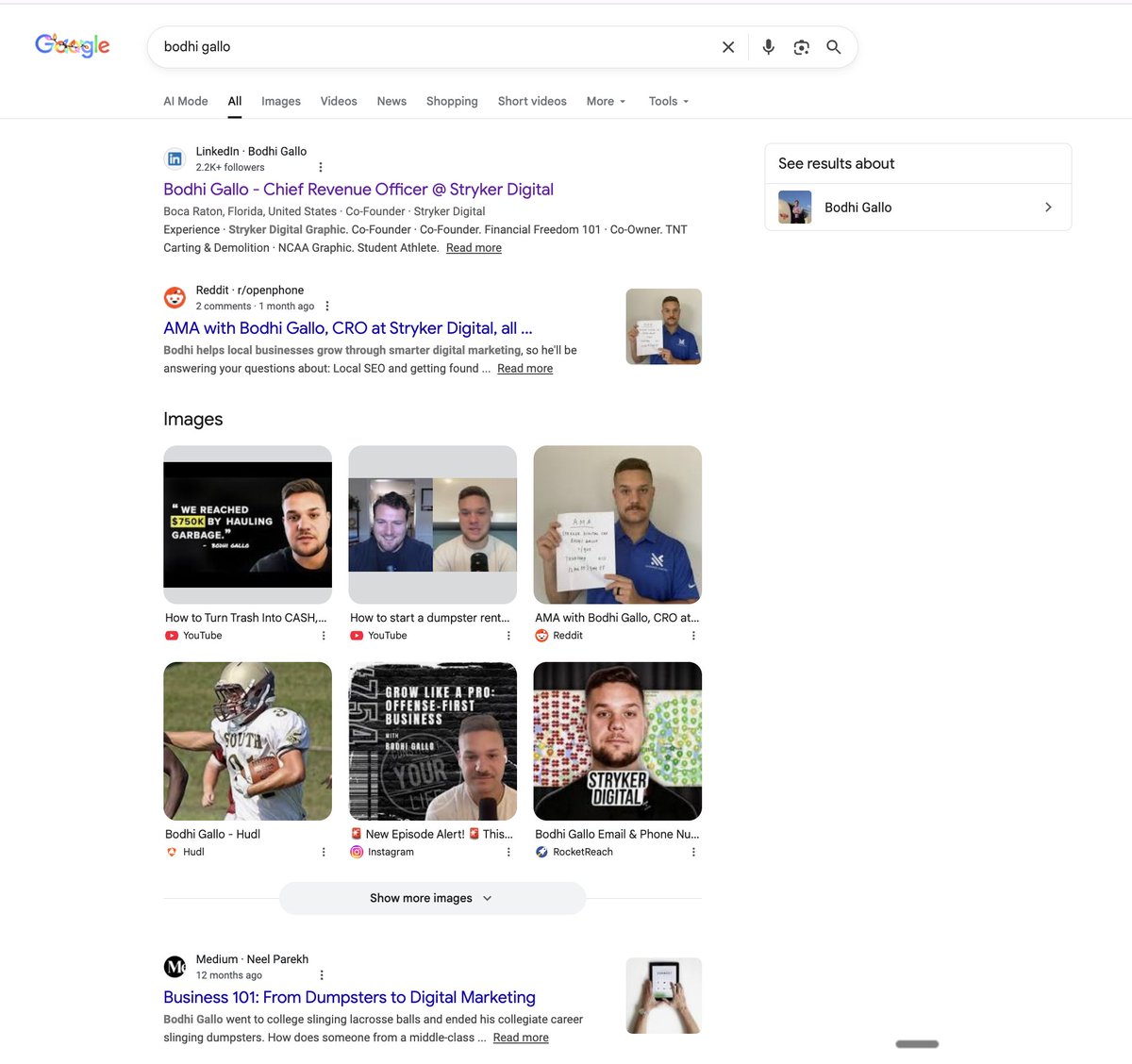The width and height of the screenshot is (1132, 1064).
Task: Open Bodhi Gallo Chief Revenue Officer LinkedIn link
Action: tap(358, 190)
